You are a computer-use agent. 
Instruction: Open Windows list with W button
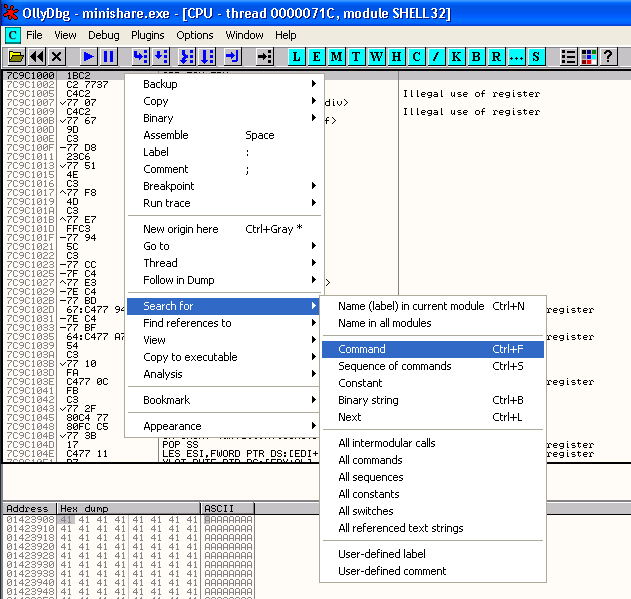(x=376, y=57)
